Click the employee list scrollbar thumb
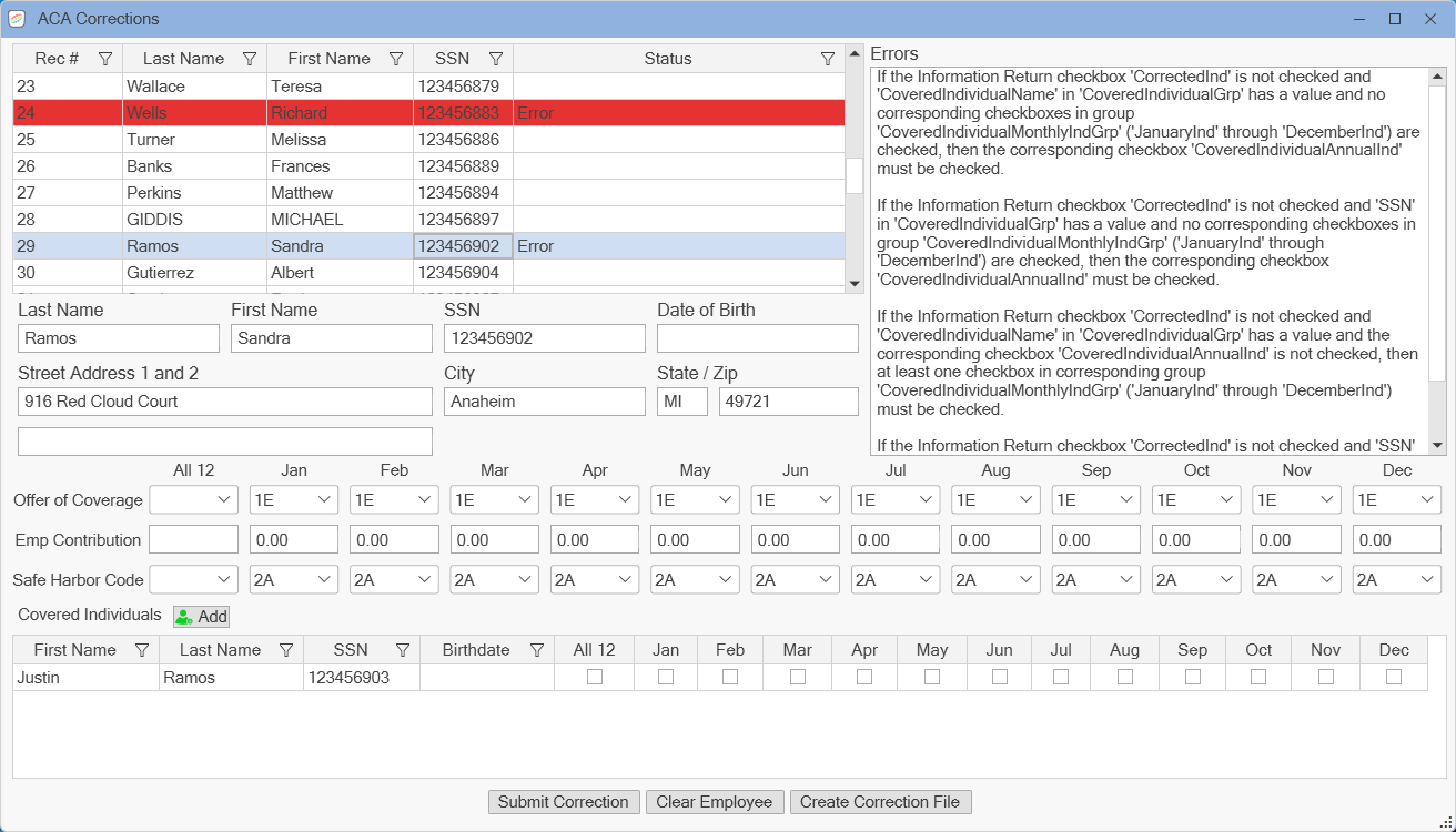Viewport: 1456px width, 832px height. point(854,176)
